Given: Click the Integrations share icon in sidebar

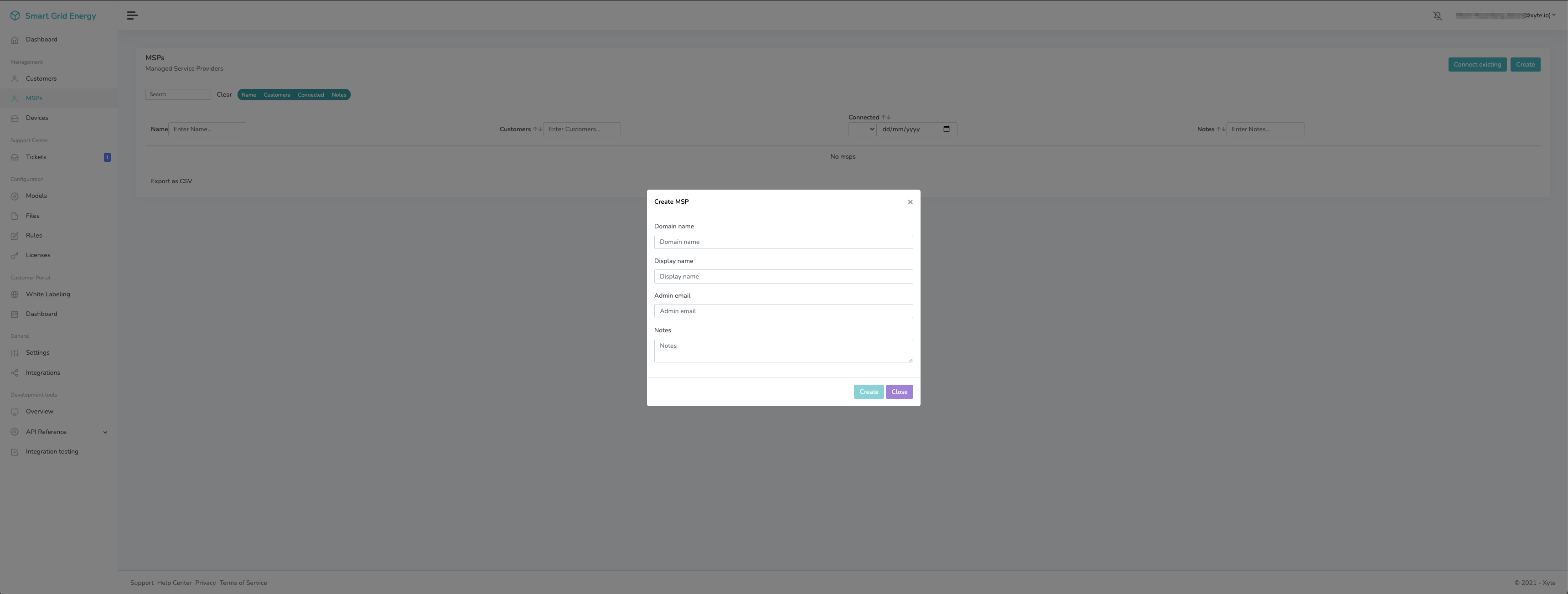Looking at the screenshot, I should [15, 373].
